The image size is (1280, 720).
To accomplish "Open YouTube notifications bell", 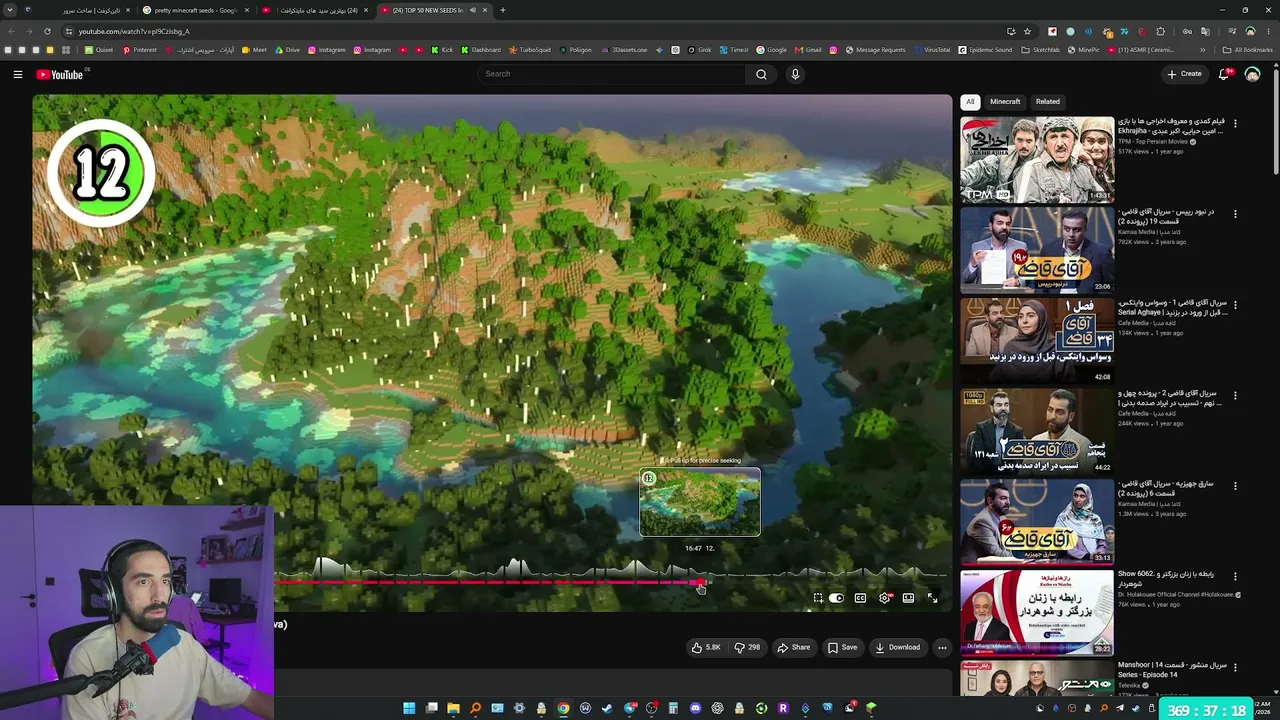I will pos(1224,74).
